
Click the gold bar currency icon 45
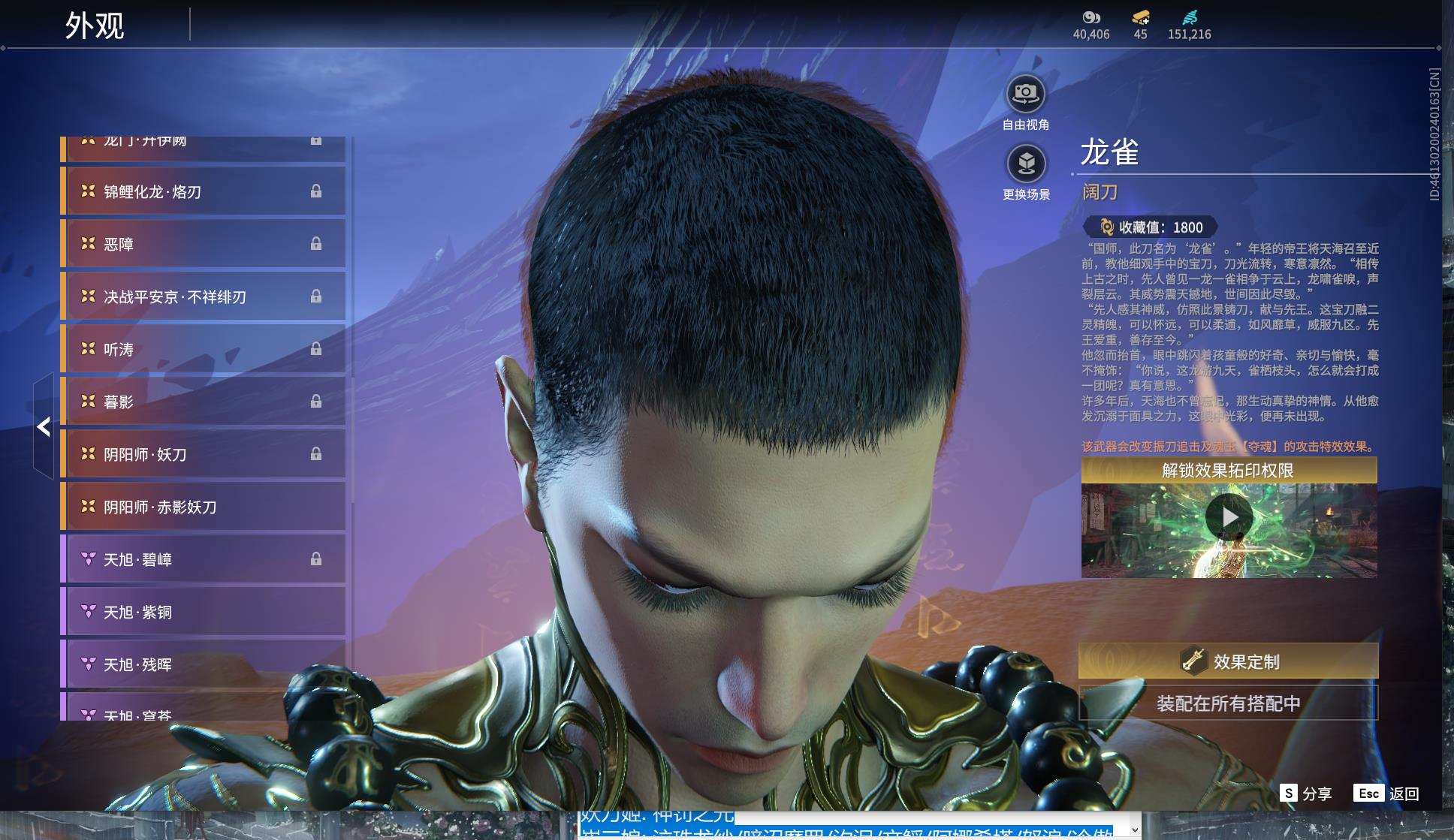(x=1141, y=17)
